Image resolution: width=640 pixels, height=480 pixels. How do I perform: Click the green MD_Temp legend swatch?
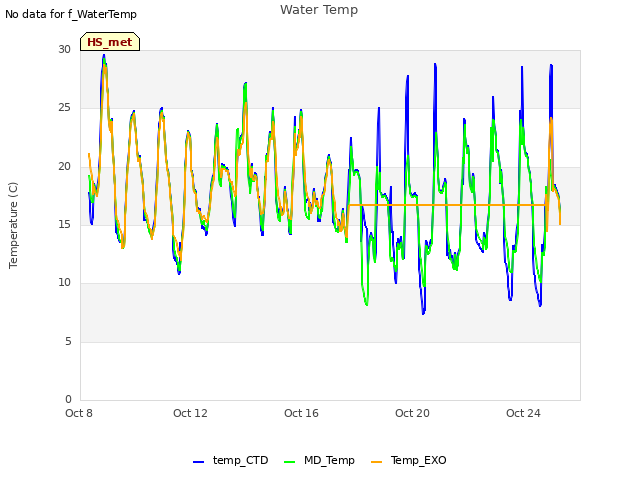point(289,462)
